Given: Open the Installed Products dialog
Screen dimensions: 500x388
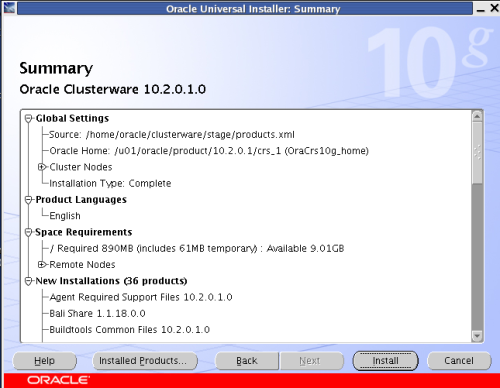Looking at the screenshot, I should tap(145, 361).
